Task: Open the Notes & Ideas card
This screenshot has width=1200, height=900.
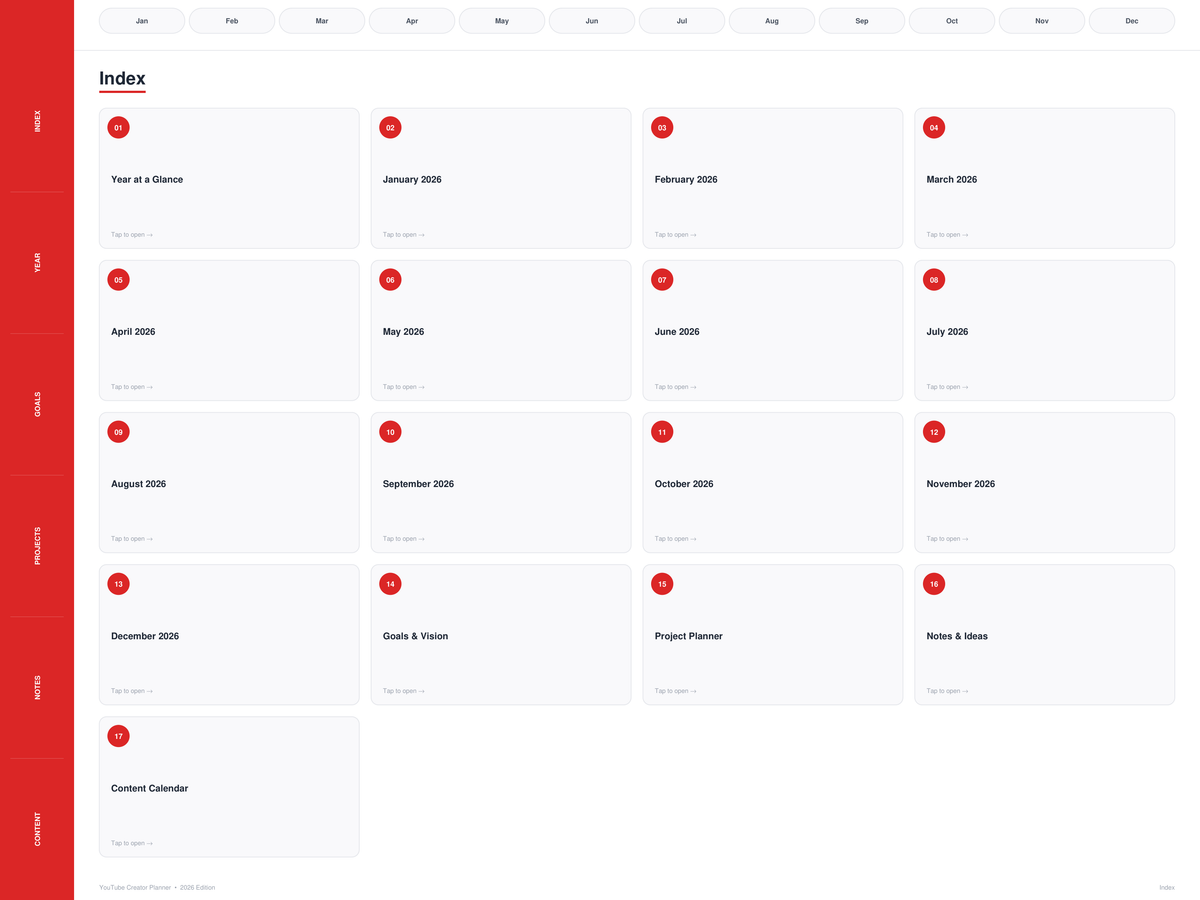Action: (1045, 634)
